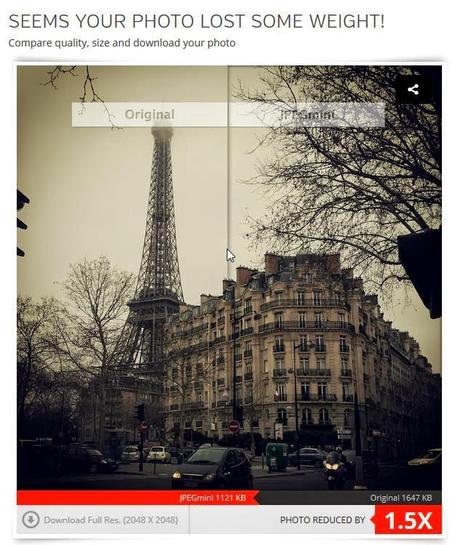The width and height of the screenshot is (460, 545).
Task: Click the dark Original 1647 KB size bar
Action: (x=349, y=498)
